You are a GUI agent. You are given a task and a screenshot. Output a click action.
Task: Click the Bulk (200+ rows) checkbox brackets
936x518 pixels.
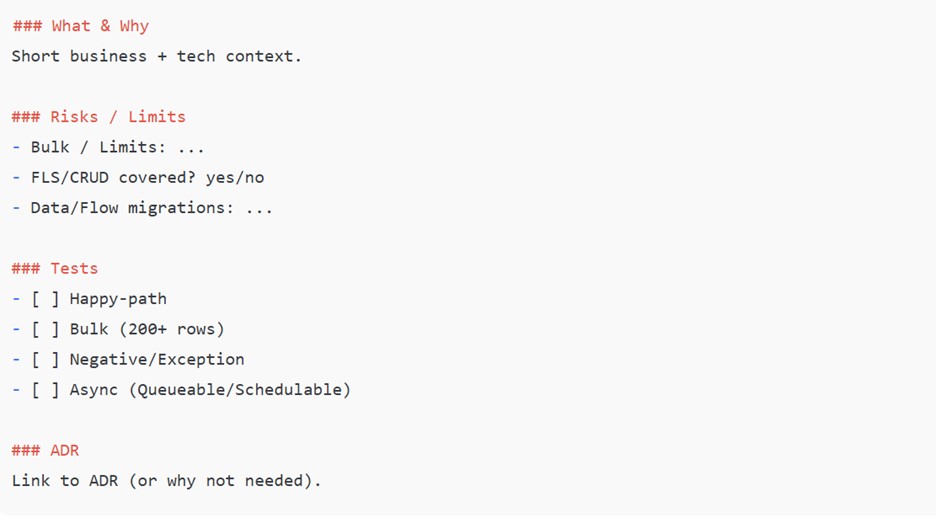coord(45,329)
